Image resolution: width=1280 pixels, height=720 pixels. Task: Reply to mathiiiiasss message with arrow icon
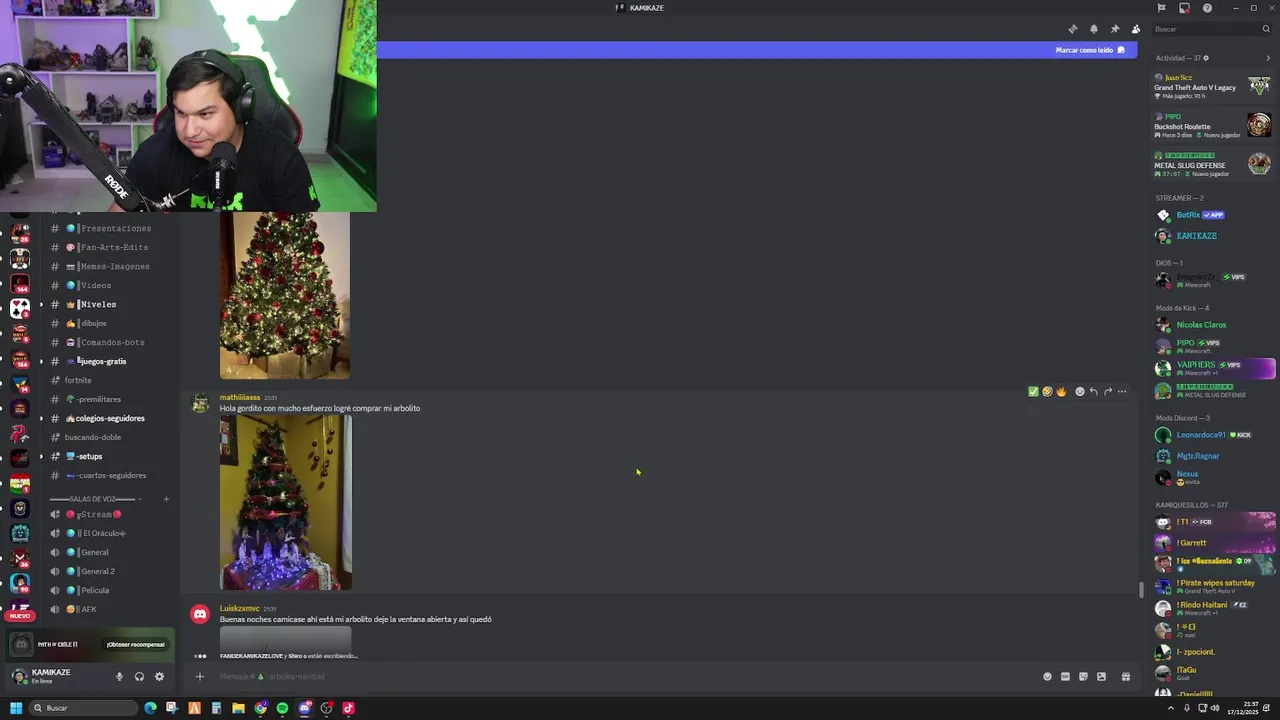[1093, 392]
